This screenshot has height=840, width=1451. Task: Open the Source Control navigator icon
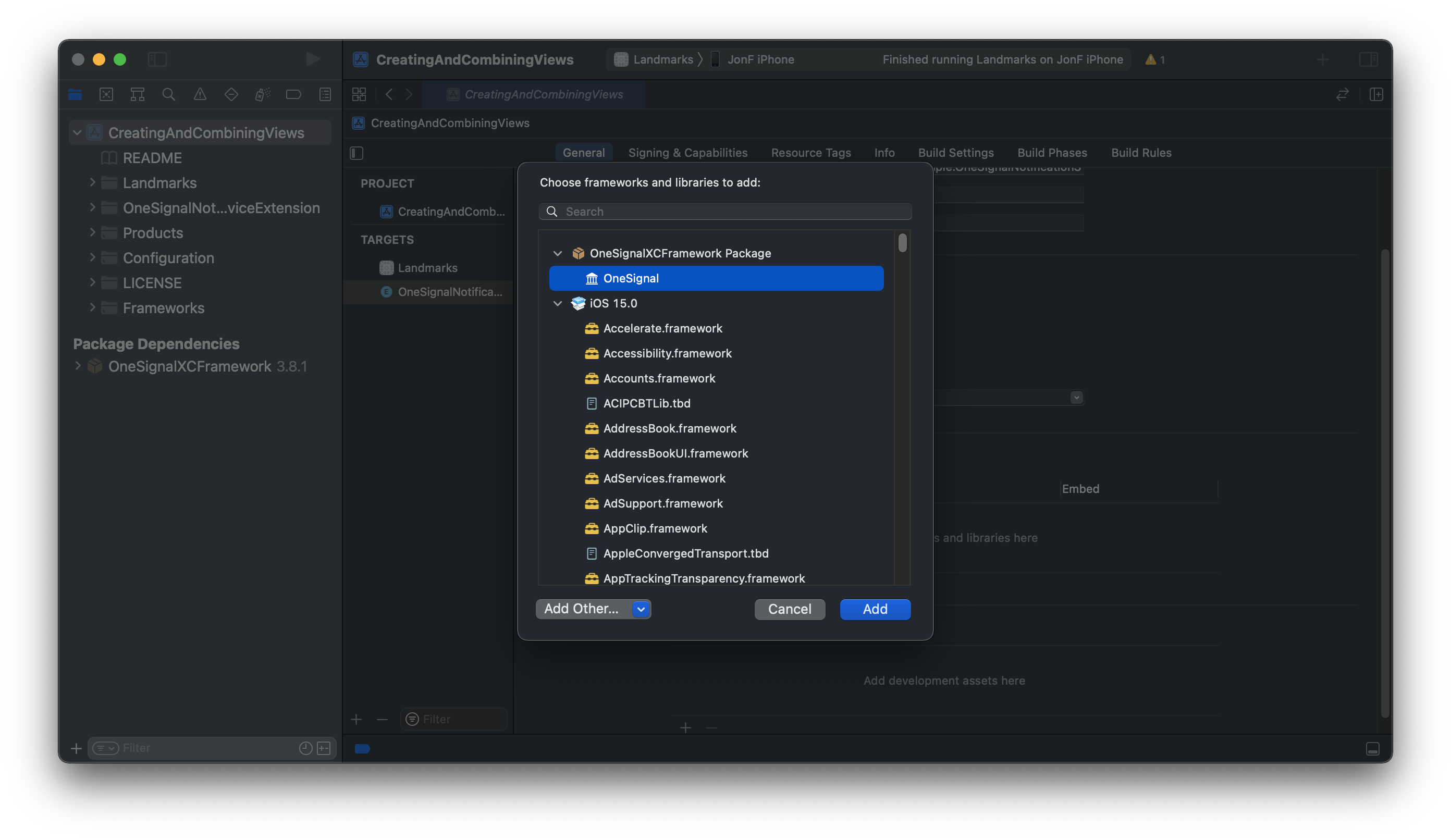tap(106, 94)
